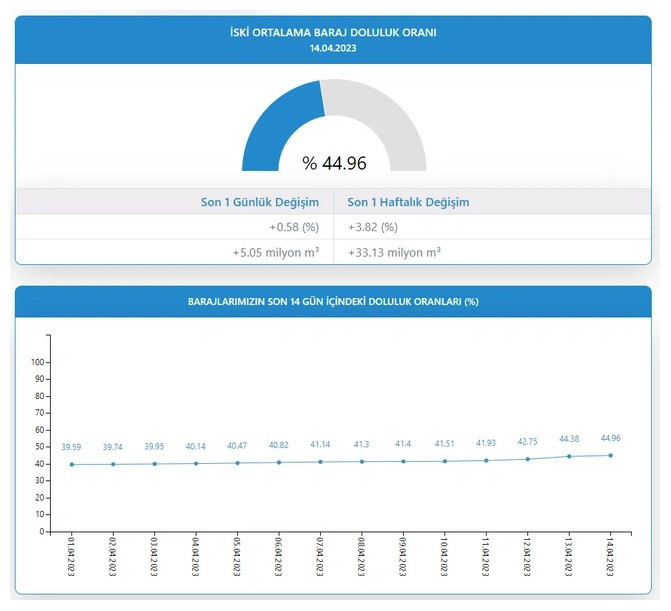
Task: Click the % 44.96 gauge value
Action: (335, 162)
